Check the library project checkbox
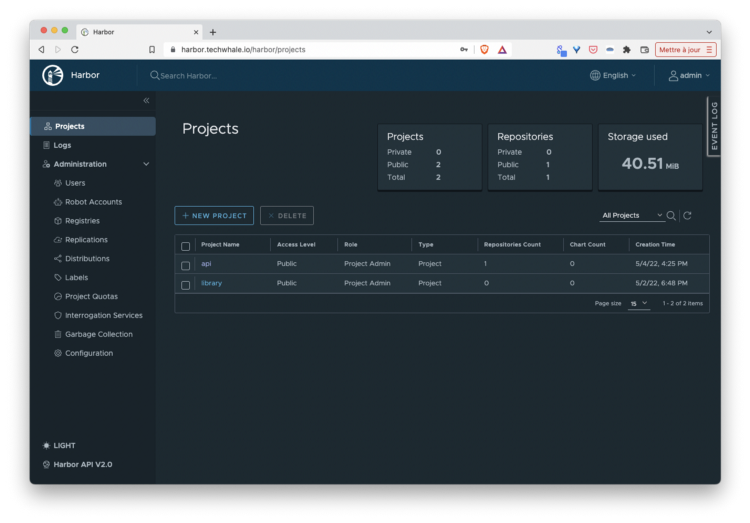The image size is (750, 523). tap(186, 285)
